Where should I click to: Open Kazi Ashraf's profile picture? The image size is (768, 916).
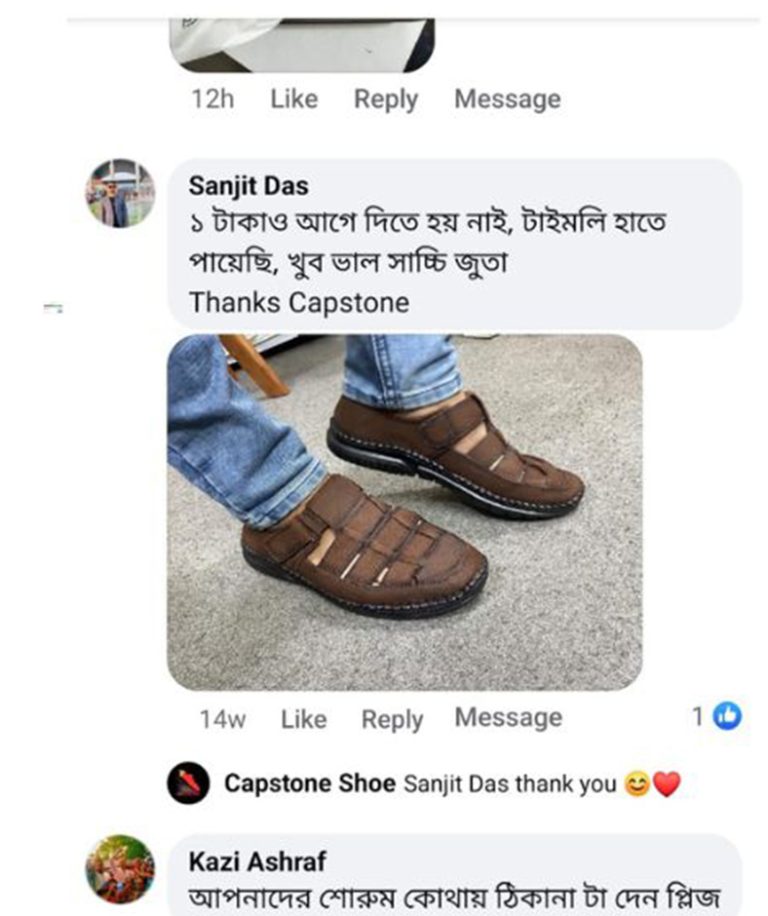coord(120,869)
